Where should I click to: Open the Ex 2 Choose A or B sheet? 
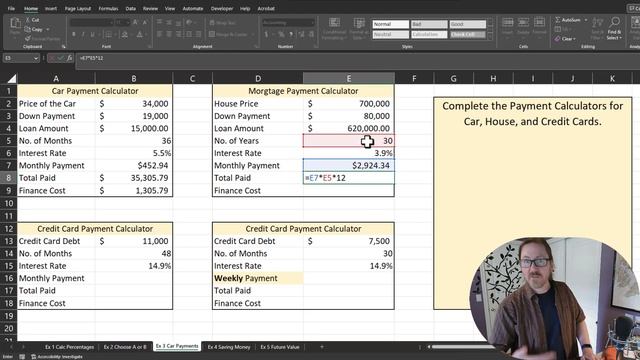click(125, 347)
